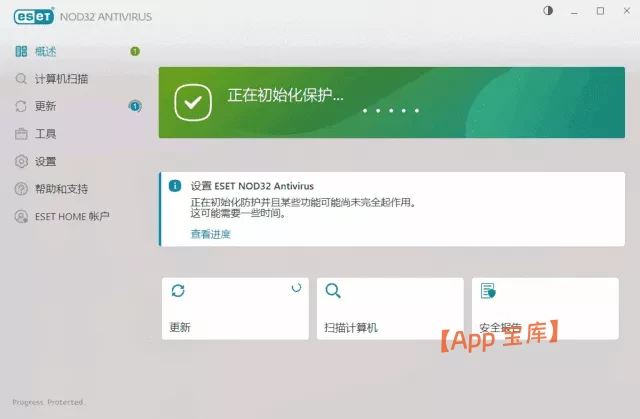The image size is (640, 419).
Task: Minimize the ESET window
Action: coord(574,11)
